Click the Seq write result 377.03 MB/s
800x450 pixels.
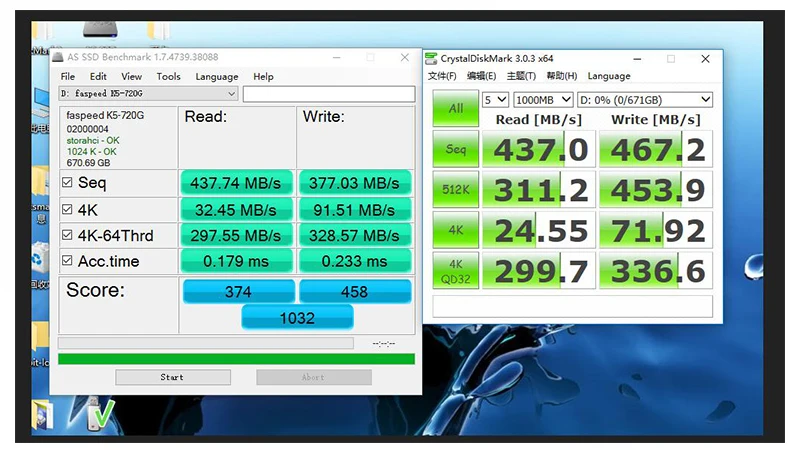[354, 183]
